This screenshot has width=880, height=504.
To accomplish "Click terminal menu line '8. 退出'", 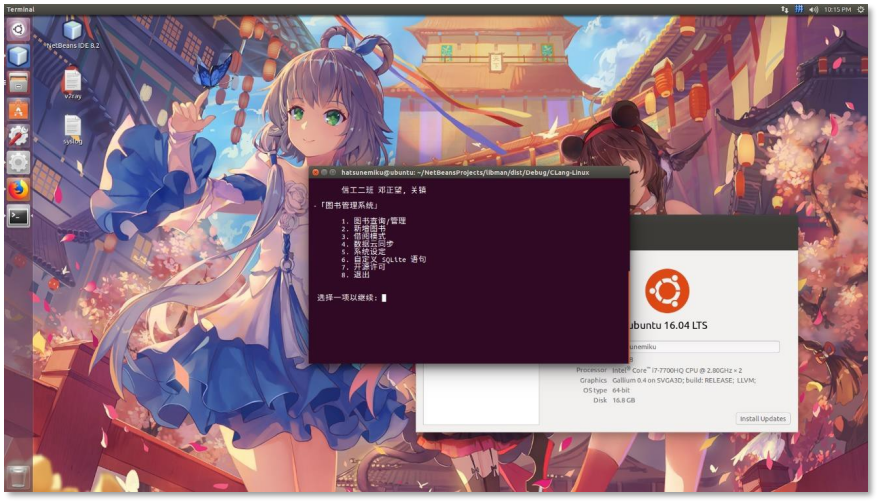I will [355, 275].
